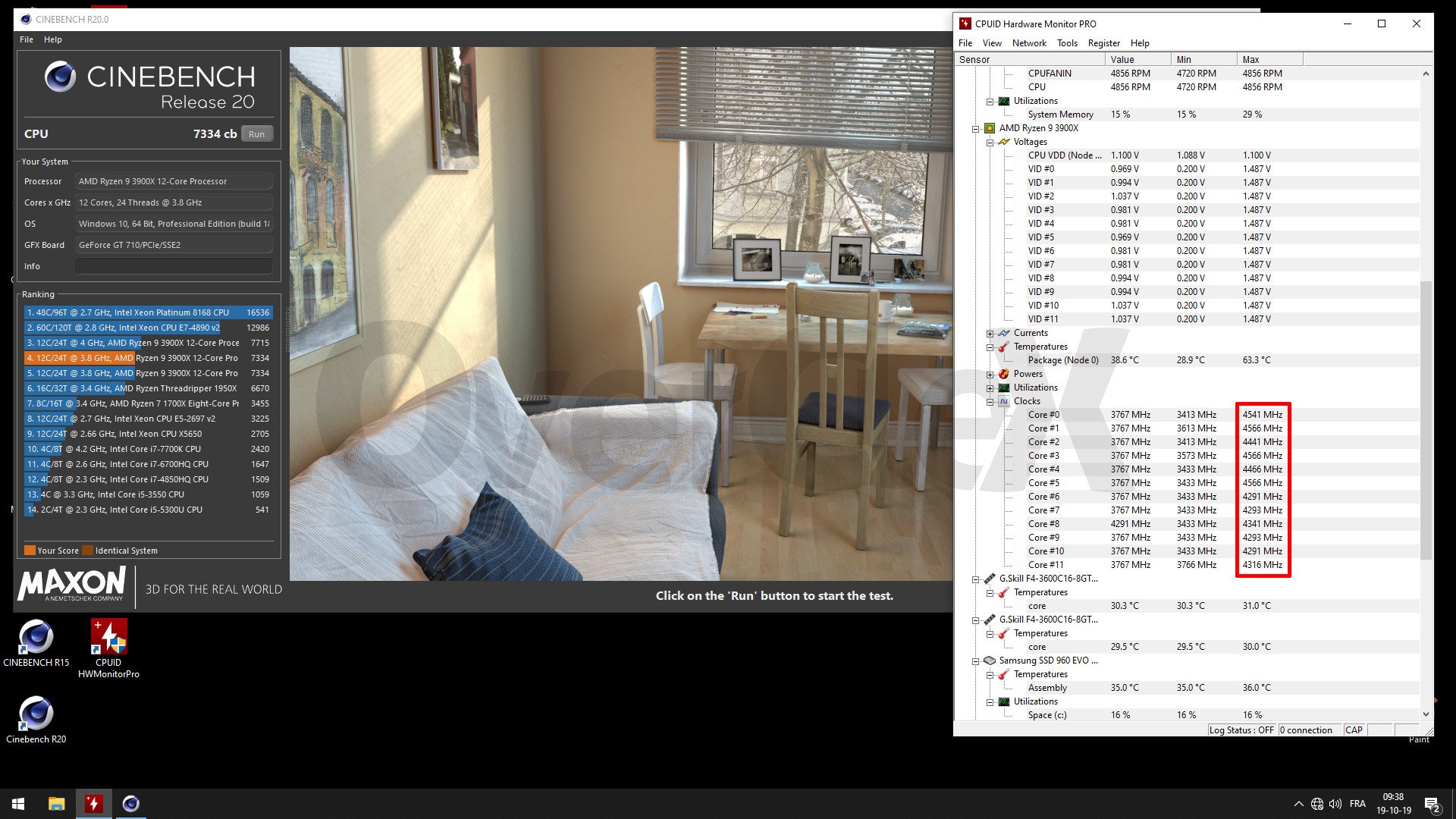Click the Package temperature thermometer icon
The image size is (1456, 819).
(1004, 347)
